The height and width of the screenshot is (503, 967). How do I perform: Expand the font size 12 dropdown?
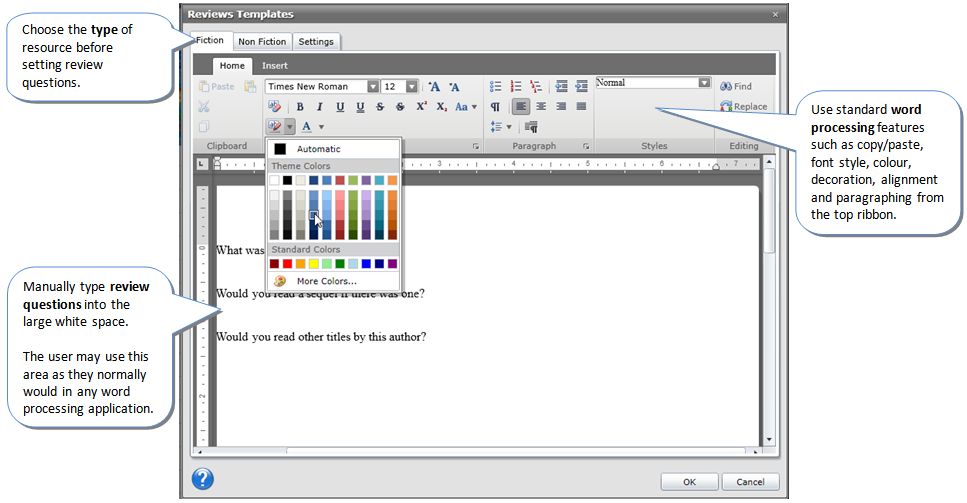click(x=412, y=87)
